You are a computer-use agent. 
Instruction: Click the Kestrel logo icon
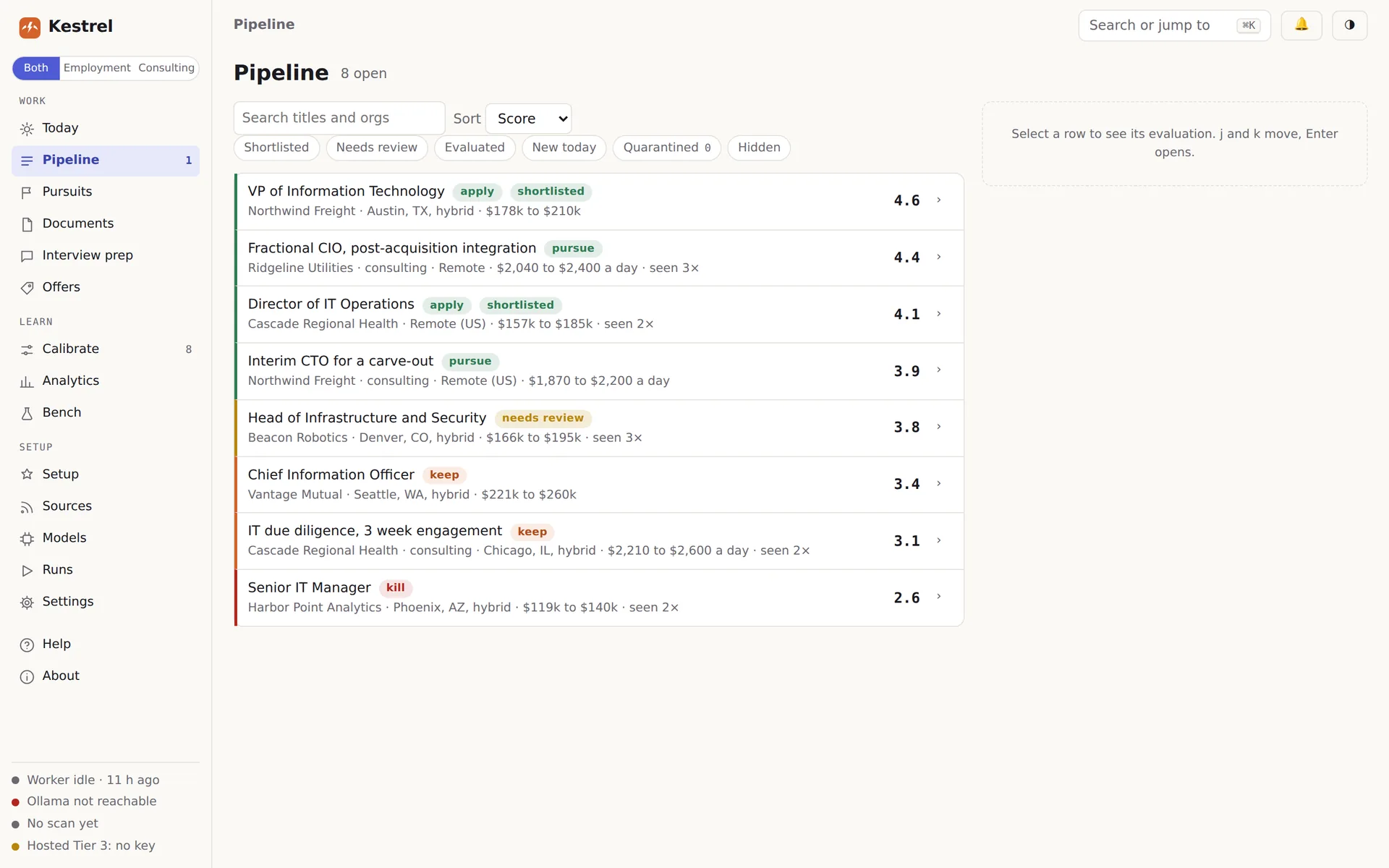point(30,27)
